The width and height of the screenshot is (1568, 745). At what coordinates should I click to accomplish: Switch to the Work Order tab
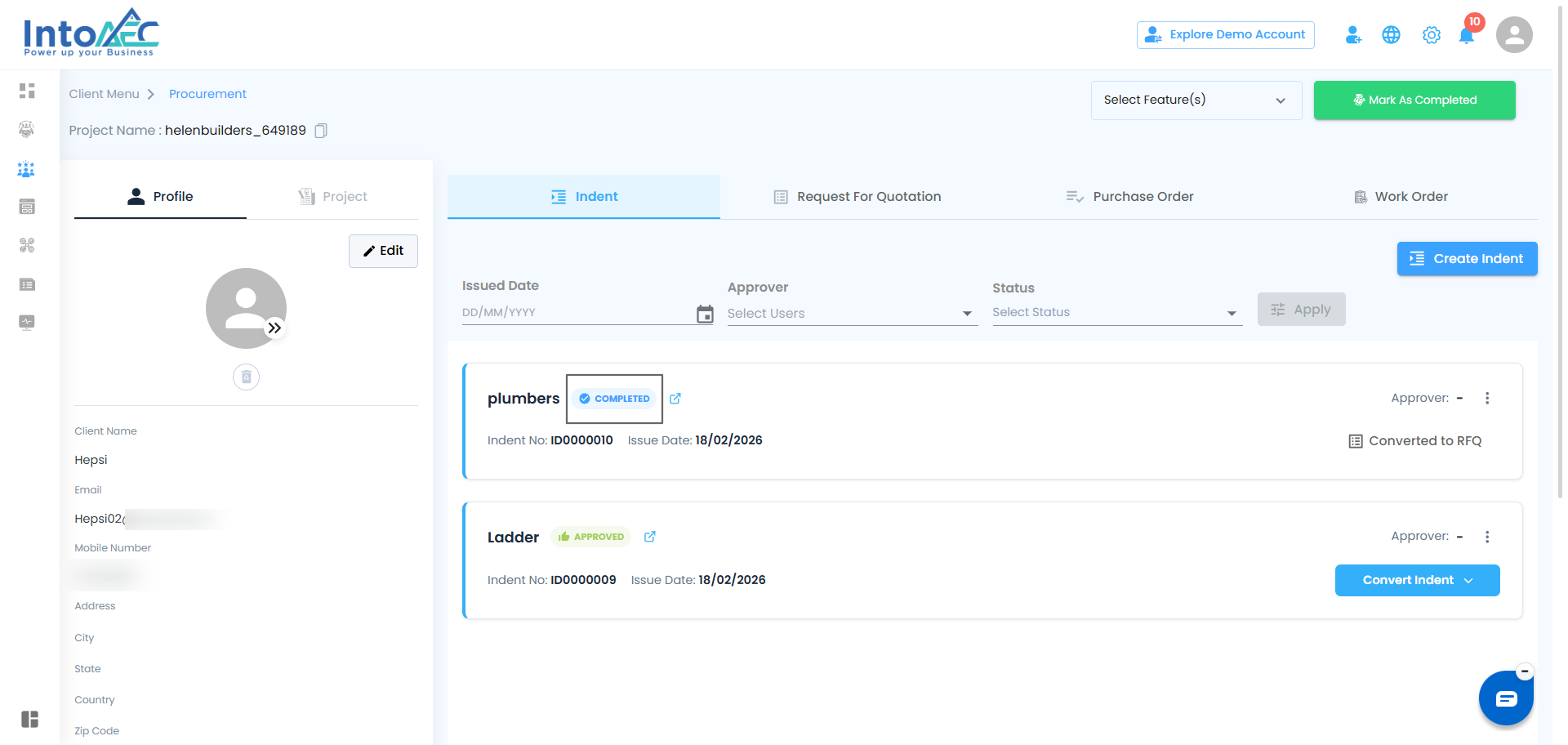1401,197
